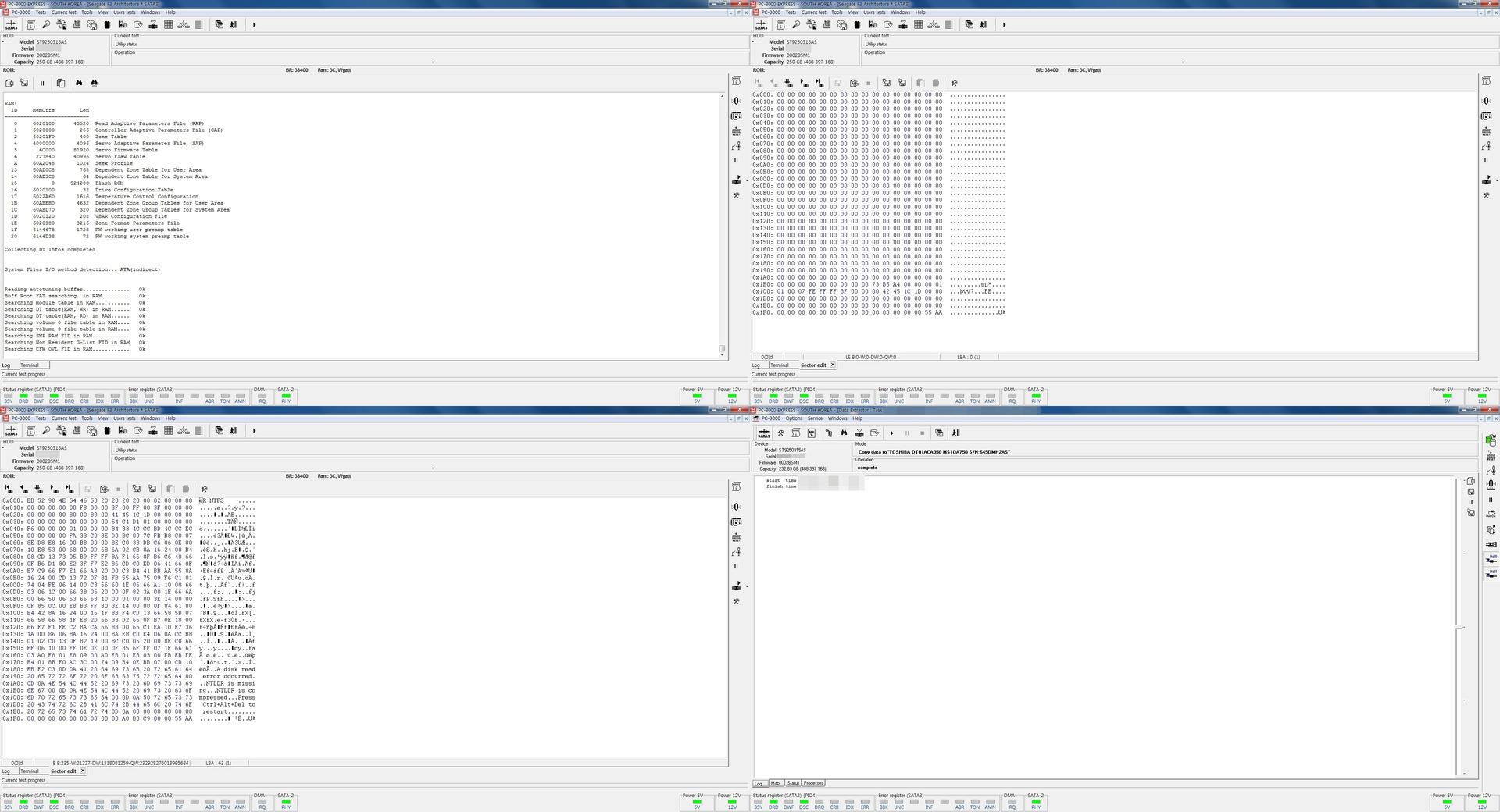Expand power icon dropdown arrow on top-left sidebar
Image resolution: width=1500 pixels, height=812 pixels.
click(x=747, y=180)
